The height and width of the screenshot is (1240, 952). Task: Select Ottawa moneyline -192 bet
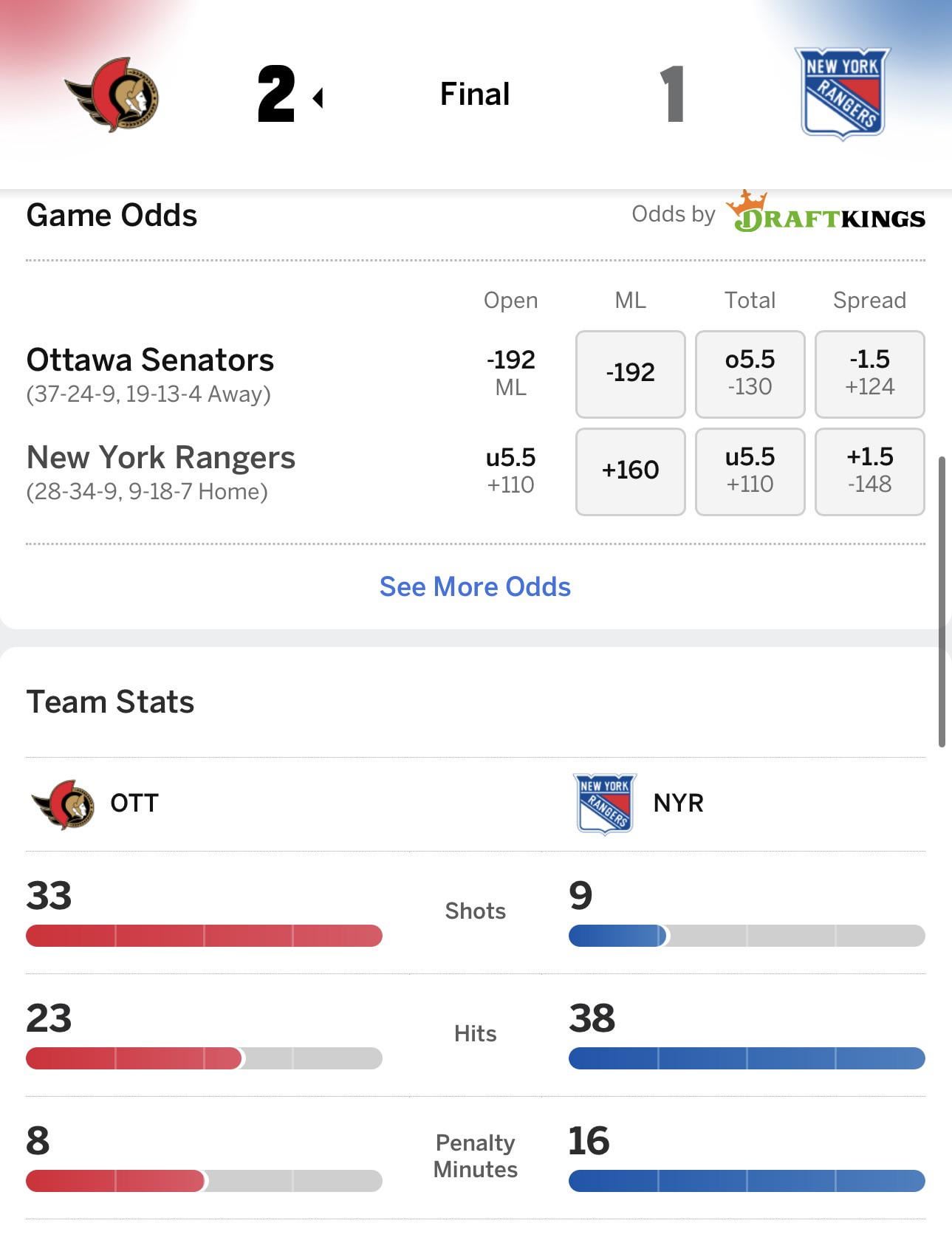(630, 373)
